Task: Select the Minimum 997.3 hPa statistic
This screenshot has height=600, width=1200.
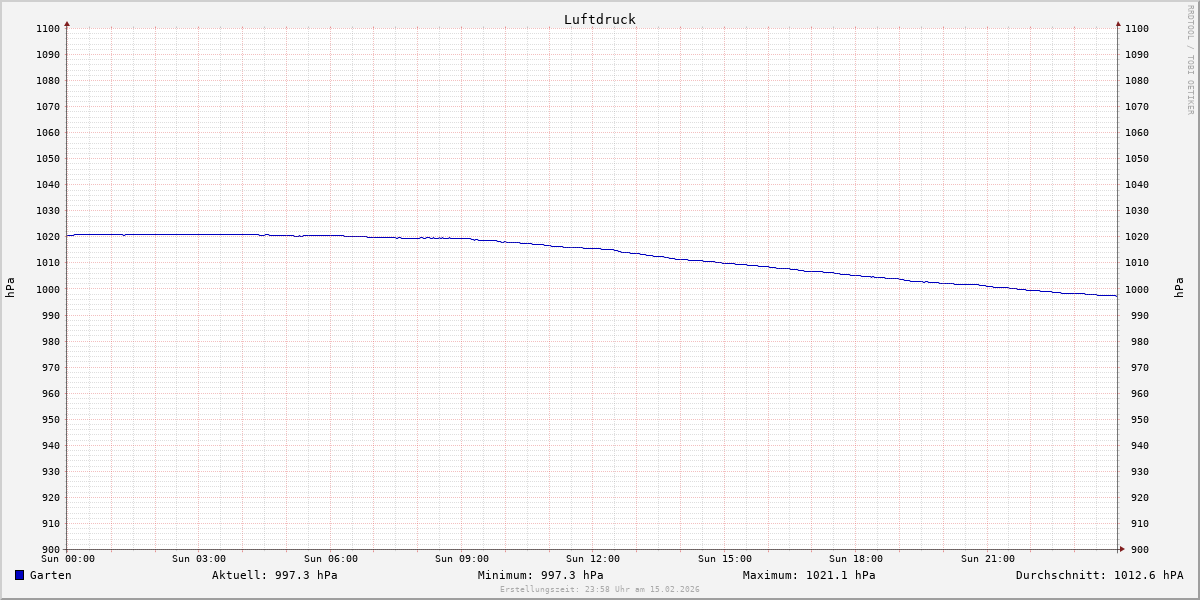Action: (540, 575)
